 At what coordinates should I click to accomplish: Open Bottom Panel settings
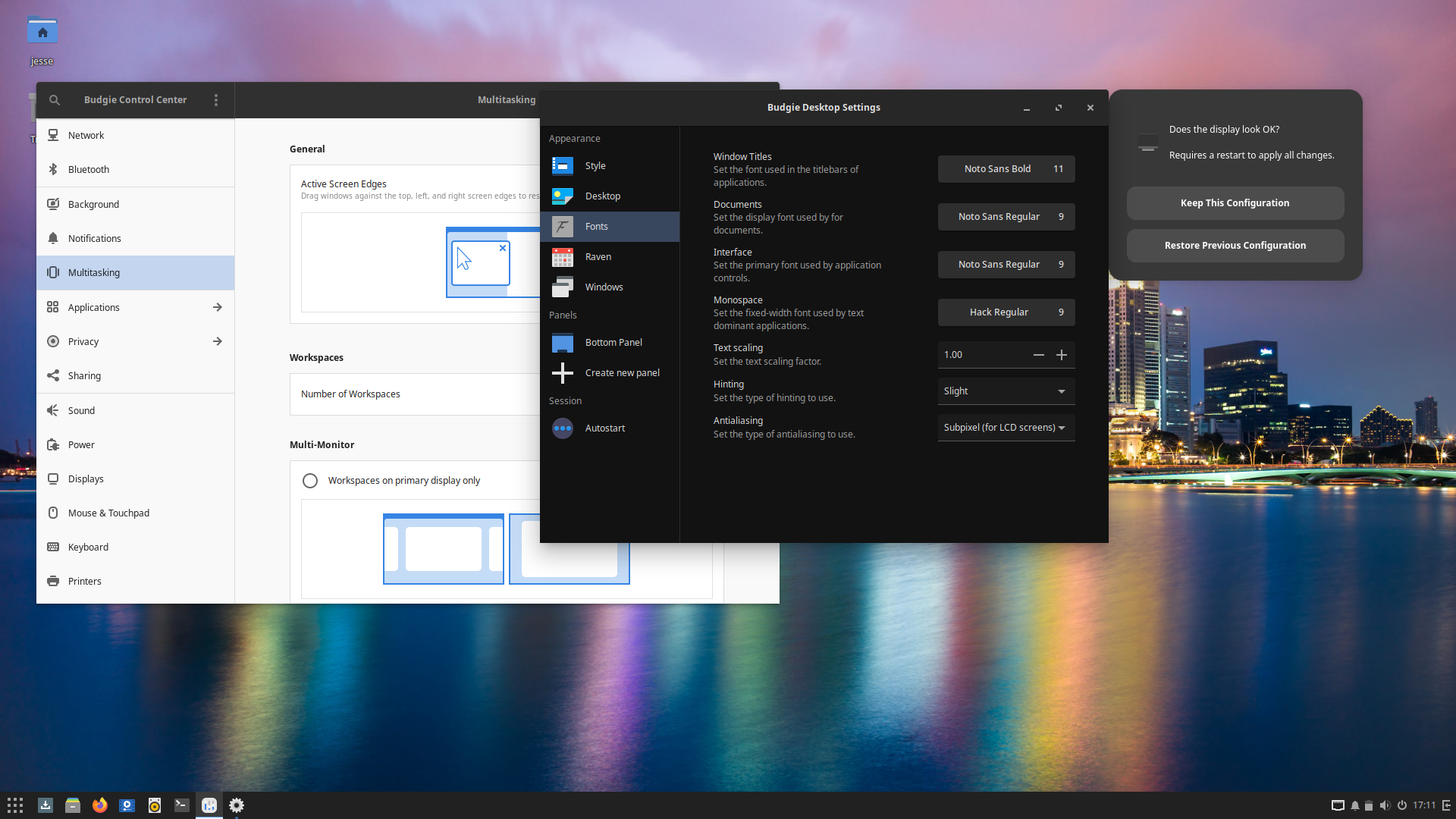[x=610, y=343]
